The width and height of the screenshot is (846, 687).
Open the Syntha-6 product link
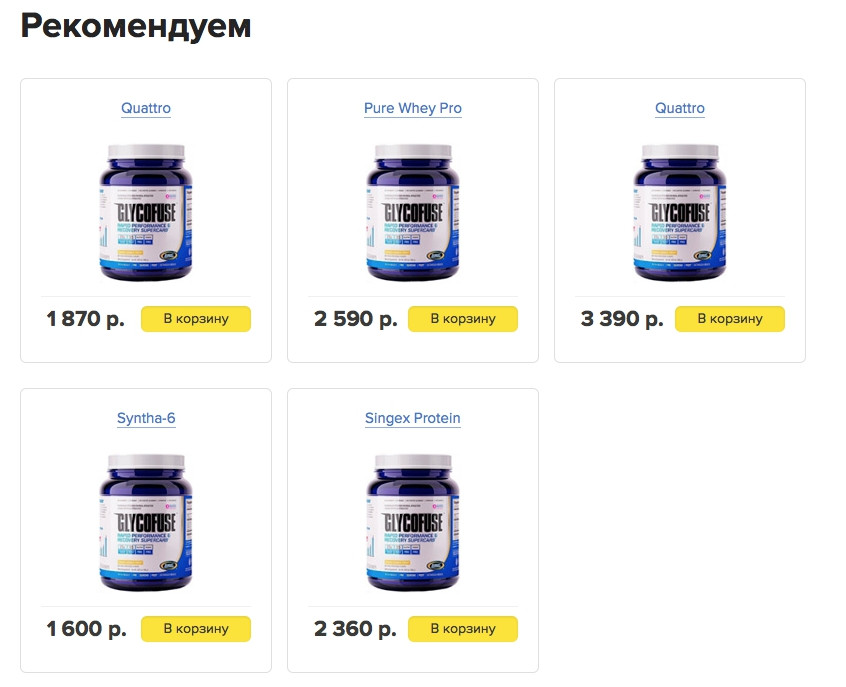(146, 418)
